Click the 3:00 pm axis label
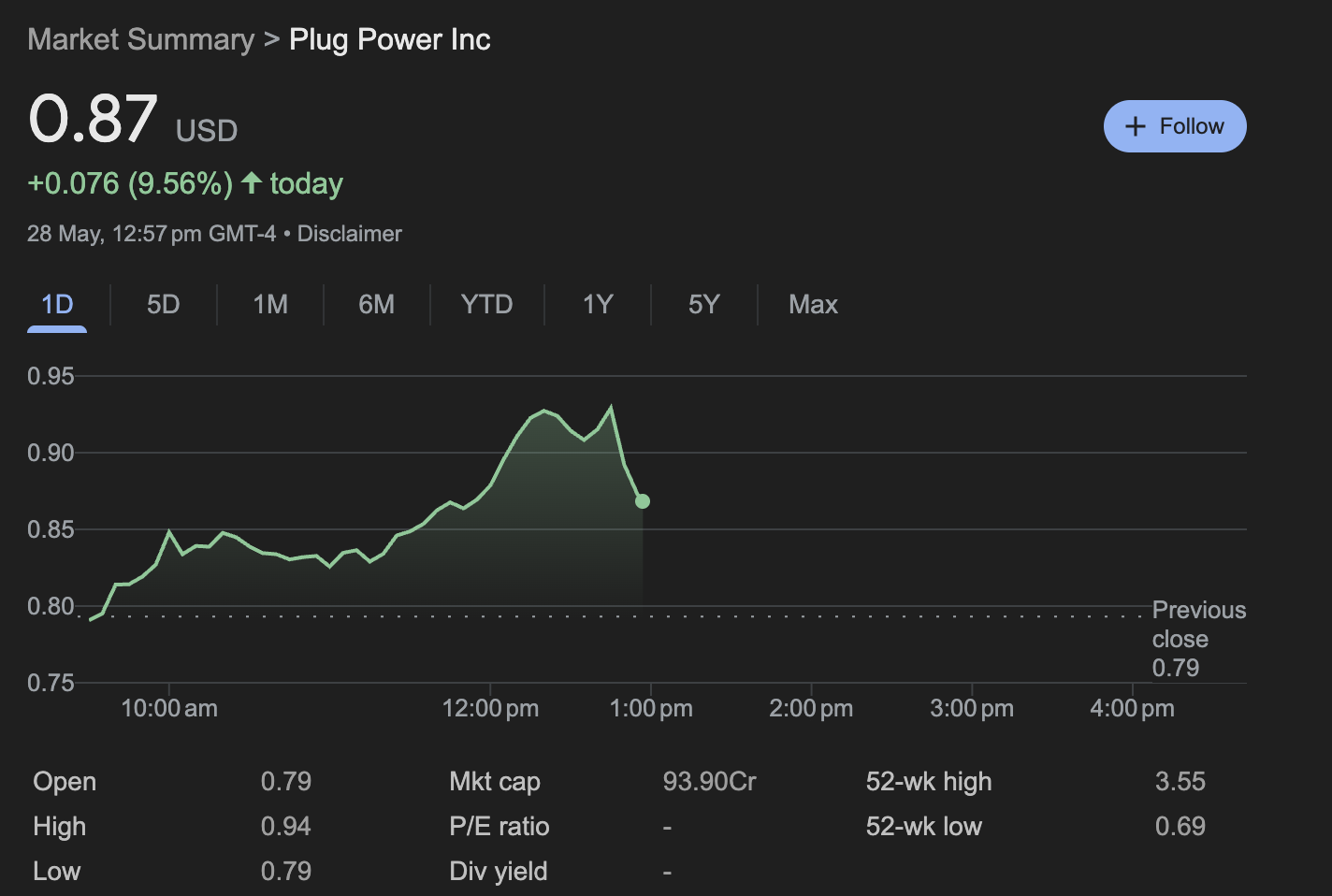Screen dimensions: 1332x896 (x=972, y=708)
